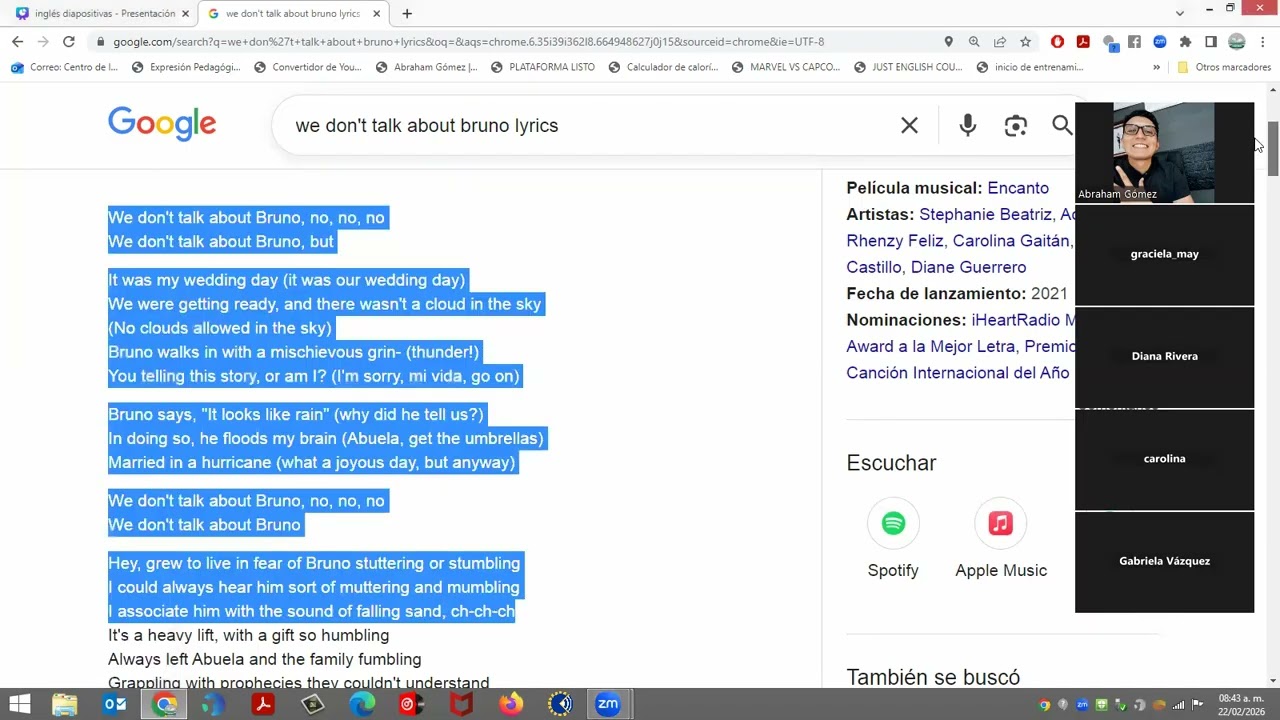Click the Google search input field

pos(590,125)
